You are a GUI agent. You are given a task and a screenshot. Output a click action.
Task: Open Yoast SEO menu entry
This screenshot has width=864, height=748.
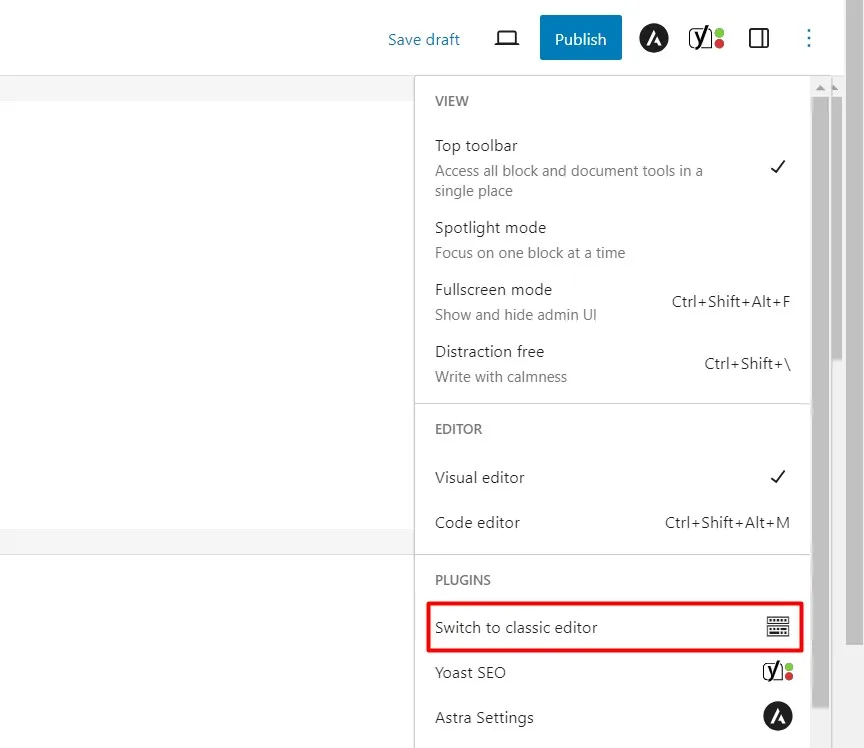tap(612, 672)
